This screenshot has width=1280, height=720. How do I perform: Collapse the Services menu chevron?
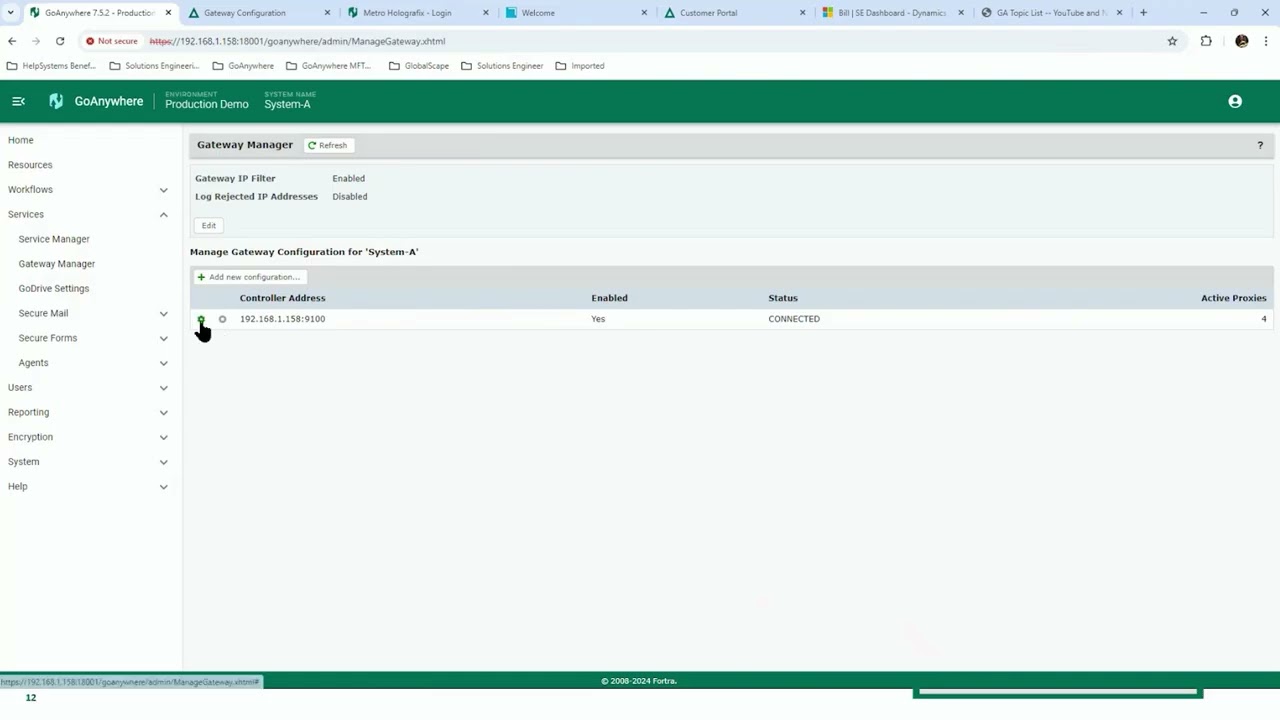click(163, 214)
